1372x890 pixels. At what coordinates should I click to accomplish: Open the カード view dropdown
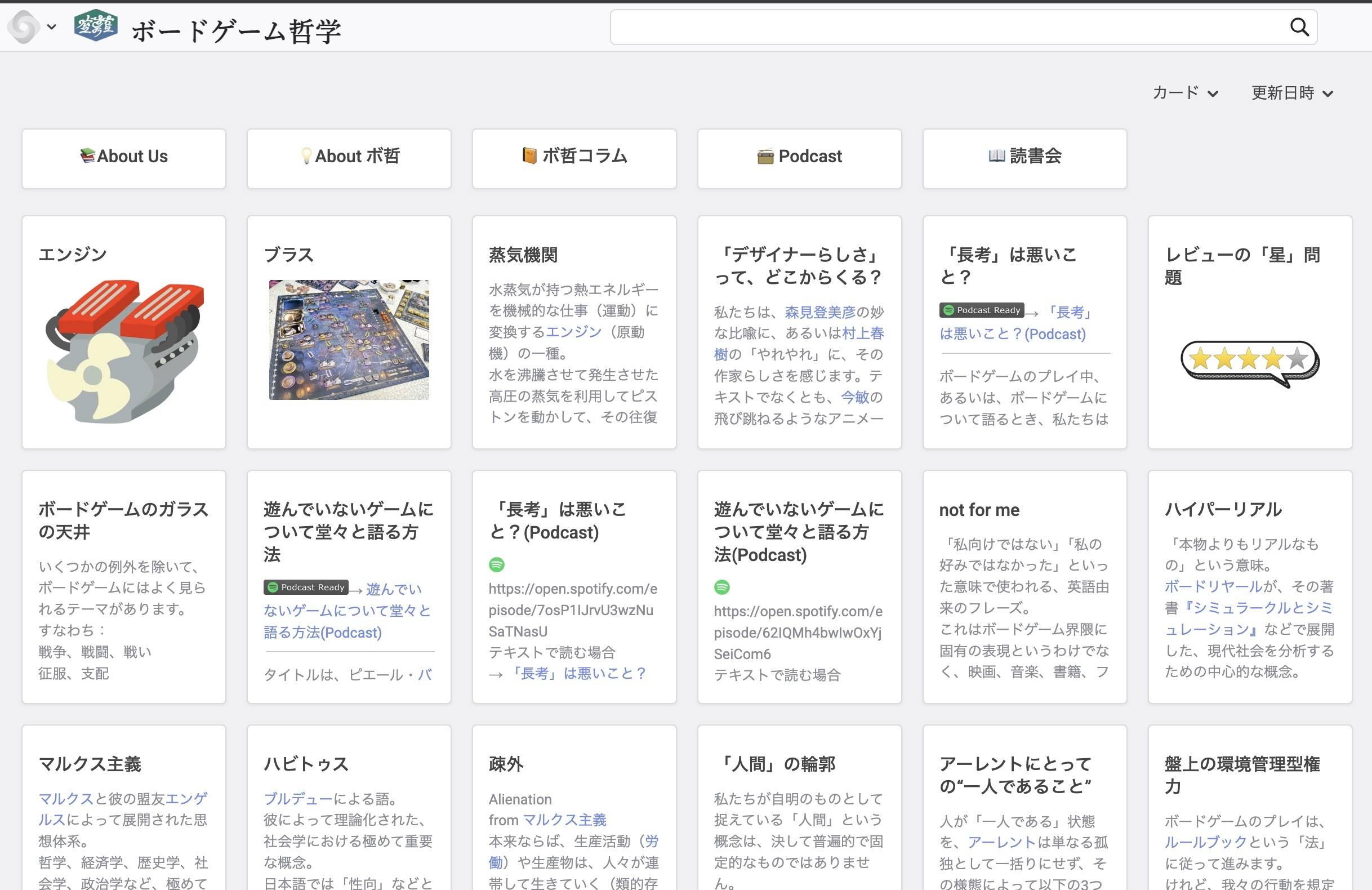(x=1185, y=93)
